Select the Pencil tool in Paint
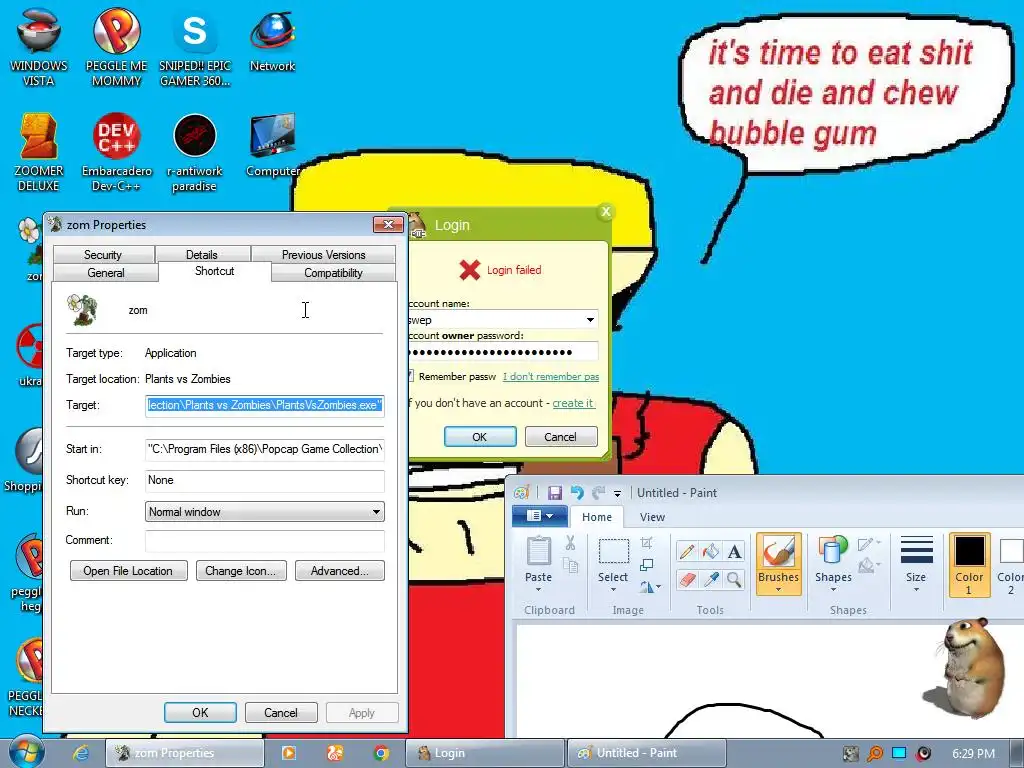 tap(686, 552)
